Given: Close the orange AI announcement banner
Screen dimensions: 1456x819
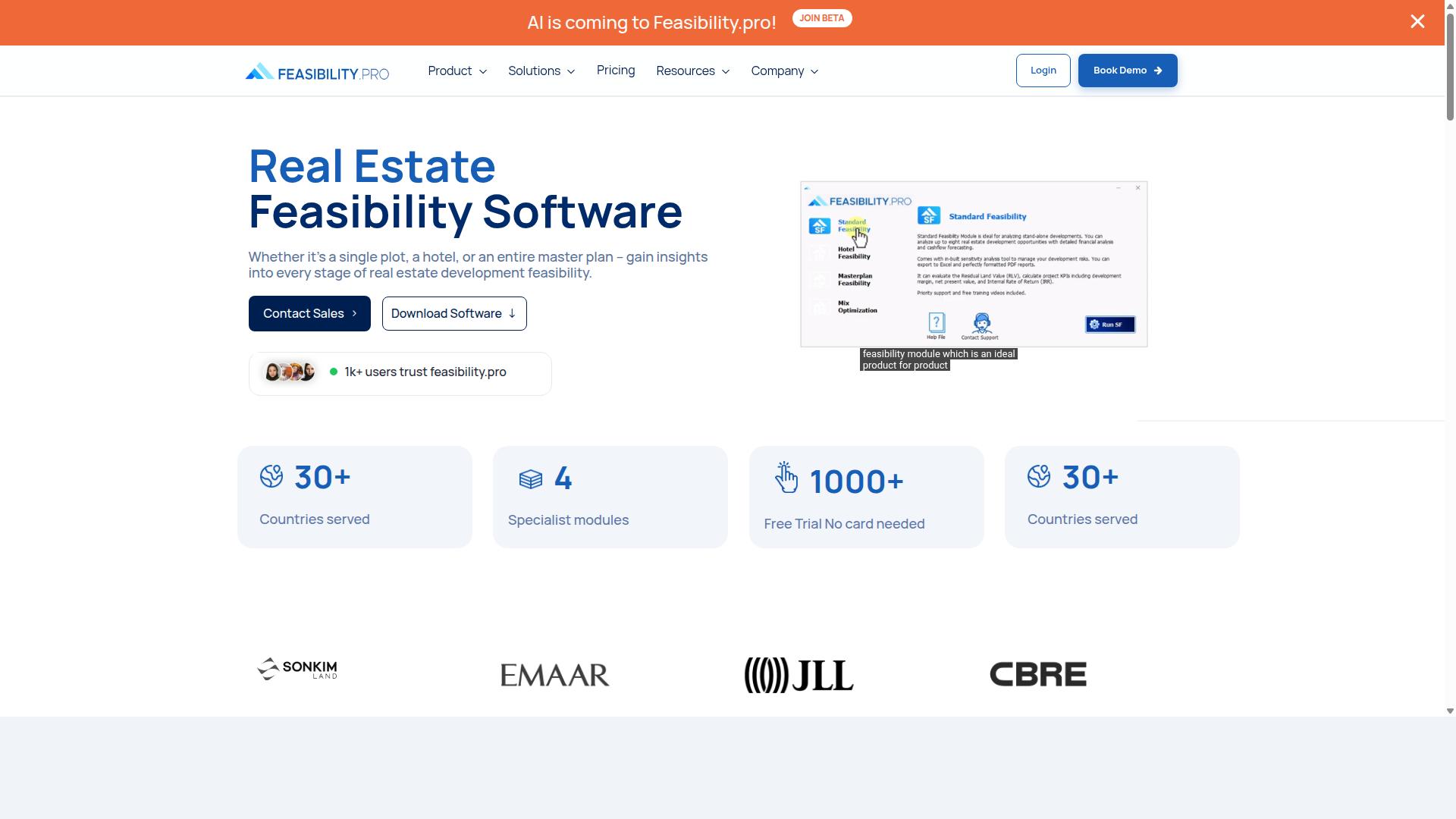Looking at the screenshot, I should pyautogui.click(x=1417, y=22).
